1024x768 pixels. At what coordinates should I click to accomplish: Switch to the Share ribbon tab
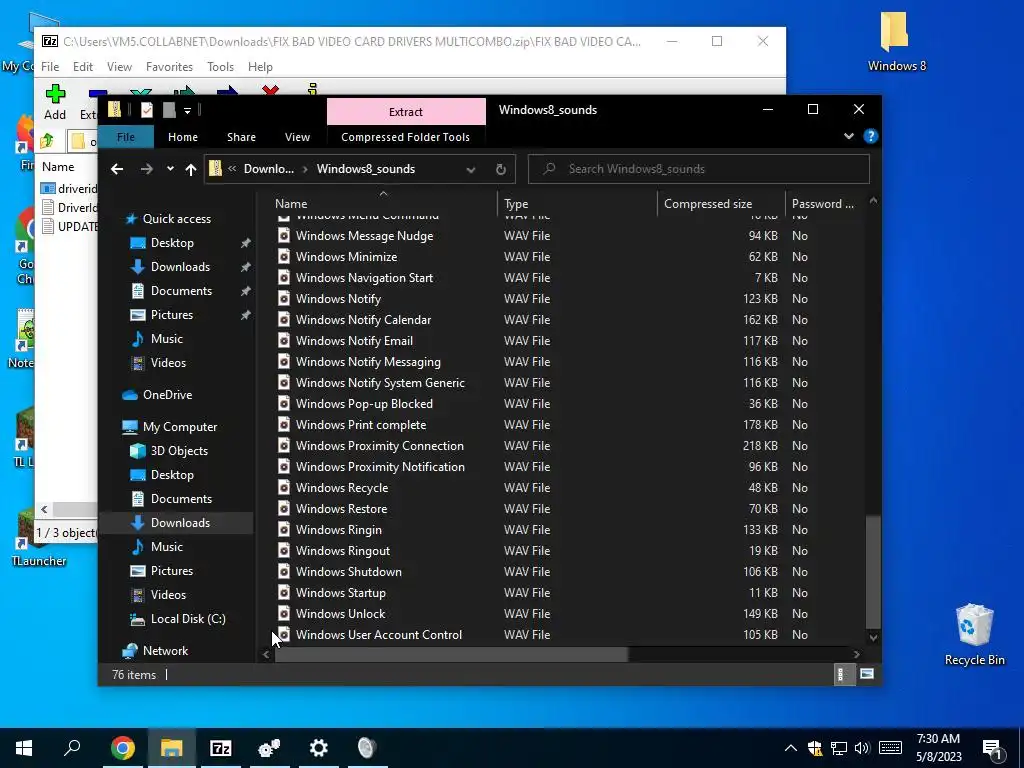click(x=241, y=137)
